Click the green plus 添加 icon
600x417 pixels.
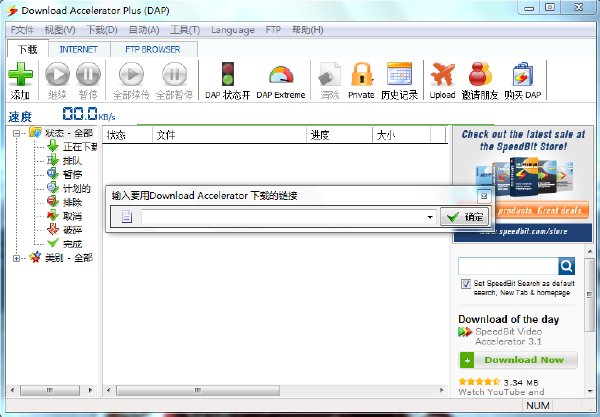(x=20, y=75)
